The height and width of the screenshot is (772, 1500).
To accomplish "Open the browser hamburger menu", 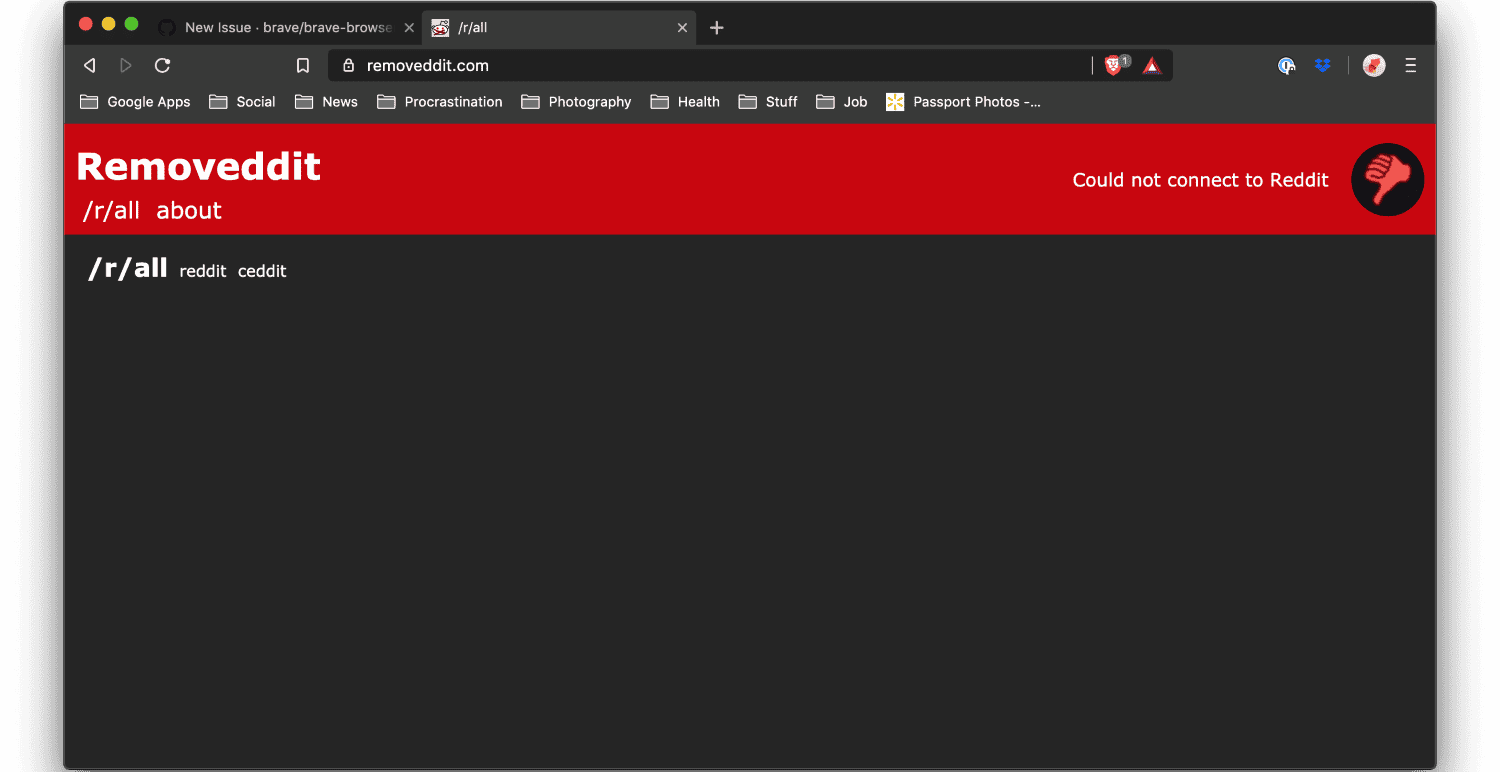I will click(x=1411, y=66).
